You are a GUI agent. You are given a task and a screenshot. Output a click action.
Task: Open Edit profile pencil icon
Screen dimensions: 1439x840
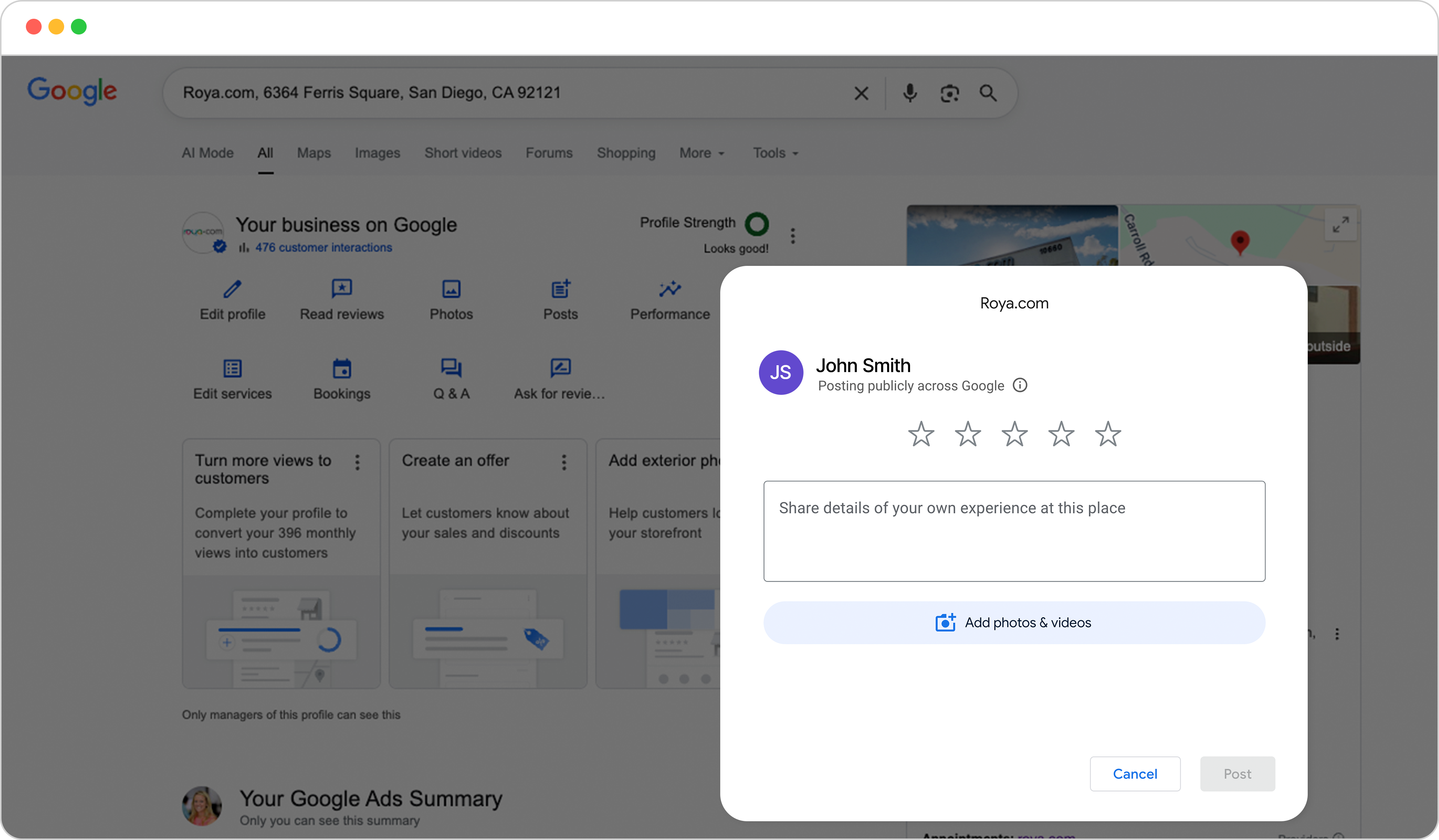pos(233,289)
